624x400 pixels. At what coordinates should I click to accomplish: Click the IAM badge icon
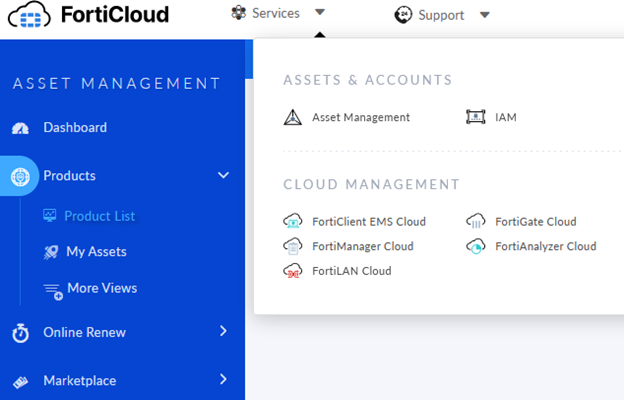pyautogui.click(x=476, y=117)
